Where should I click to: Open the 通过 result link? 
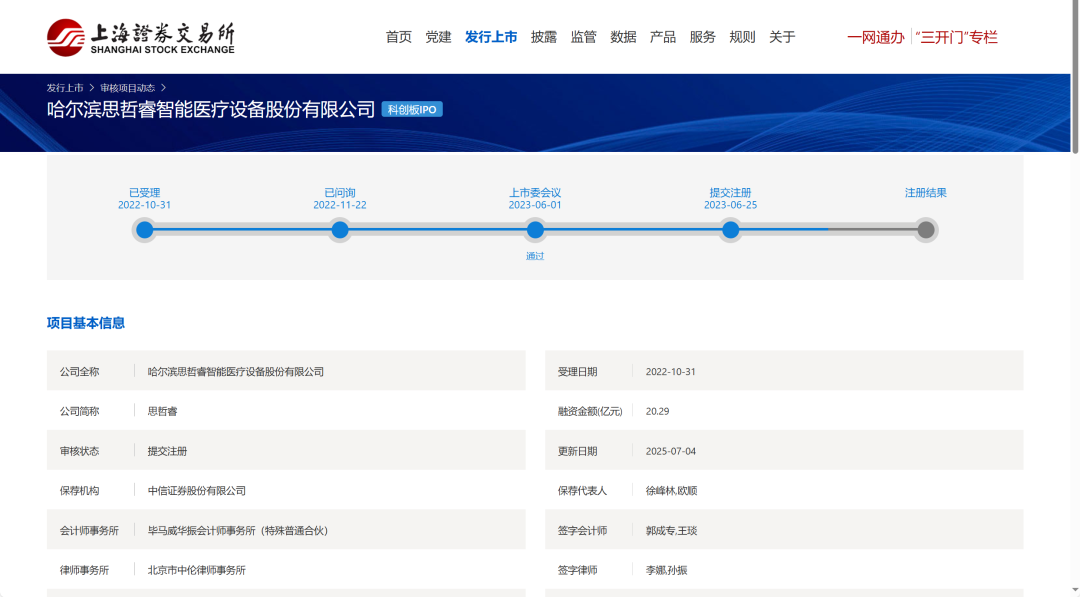point(535,256)
